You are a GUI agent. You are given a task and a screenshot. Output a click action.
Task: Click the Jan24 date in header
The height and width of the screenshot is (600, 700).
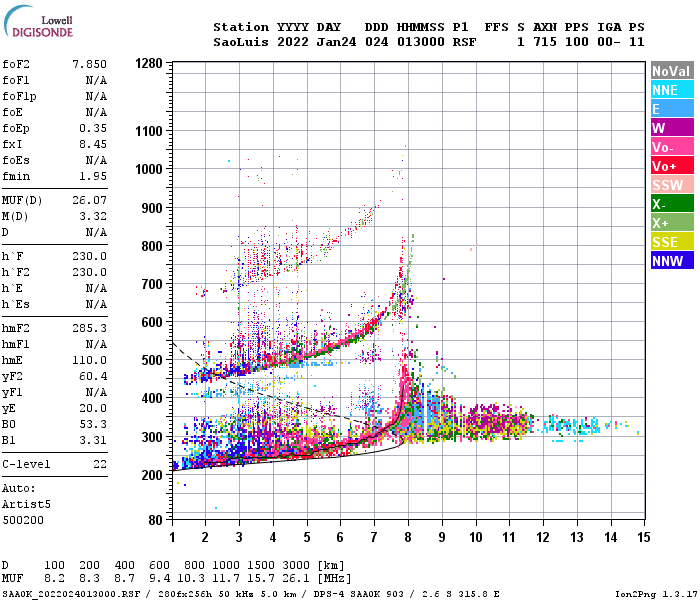(x=336, y=42)
